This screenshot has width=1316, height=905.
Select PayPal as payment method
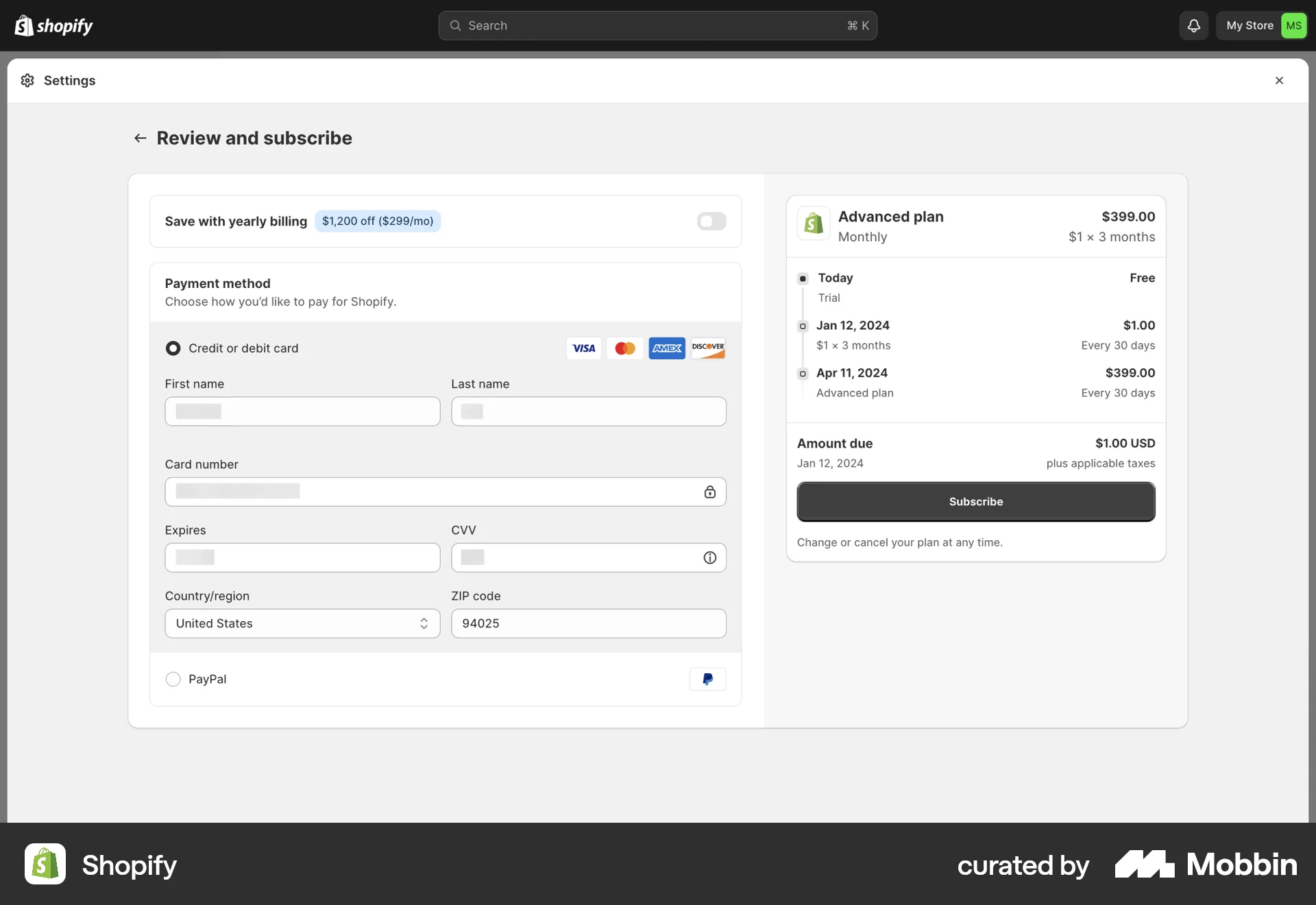pyautogui.click(x=173, y=679)
